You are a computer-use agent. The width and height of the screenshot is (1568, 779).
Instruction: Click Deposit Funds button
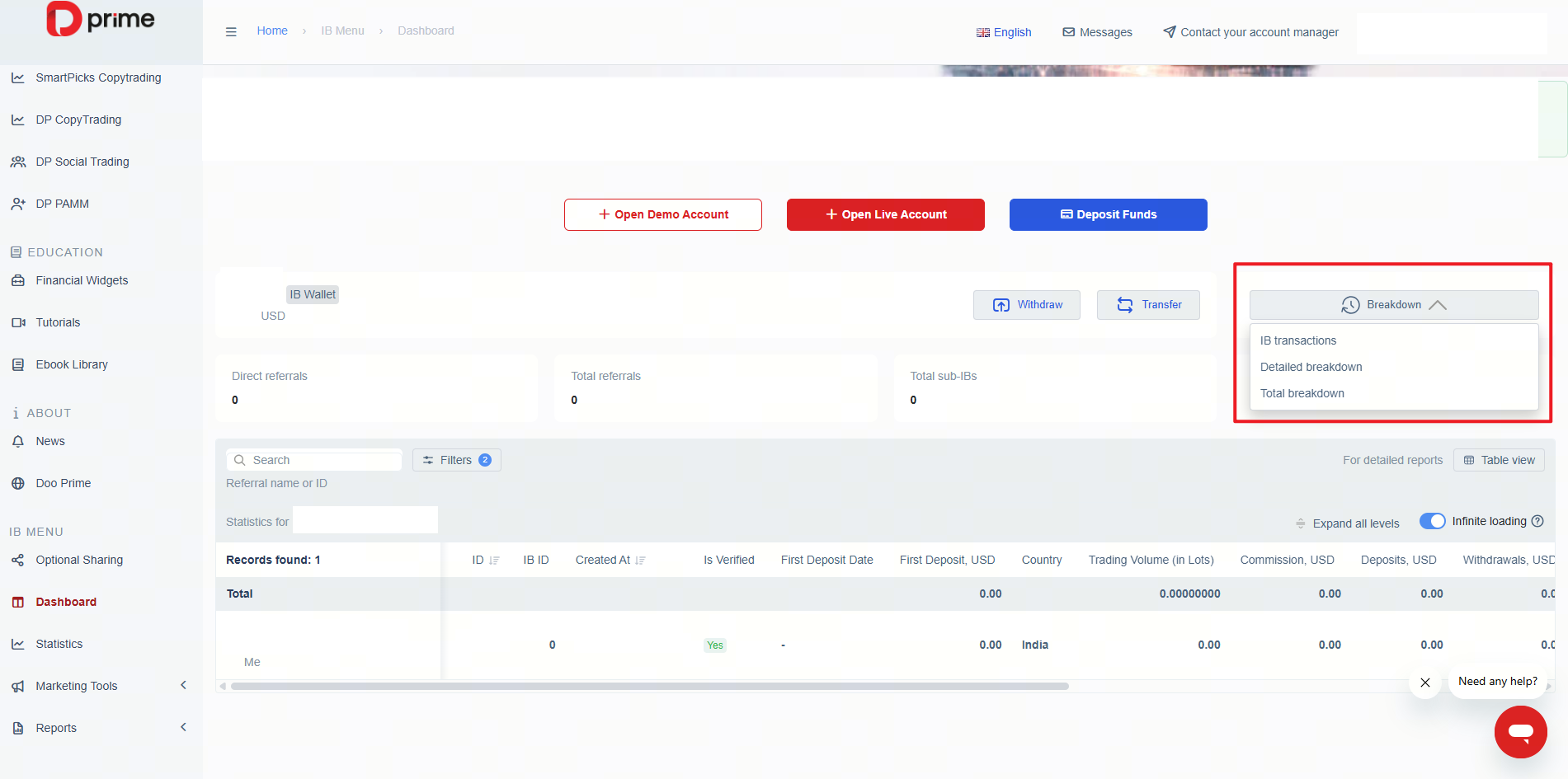click(1108, 214)
